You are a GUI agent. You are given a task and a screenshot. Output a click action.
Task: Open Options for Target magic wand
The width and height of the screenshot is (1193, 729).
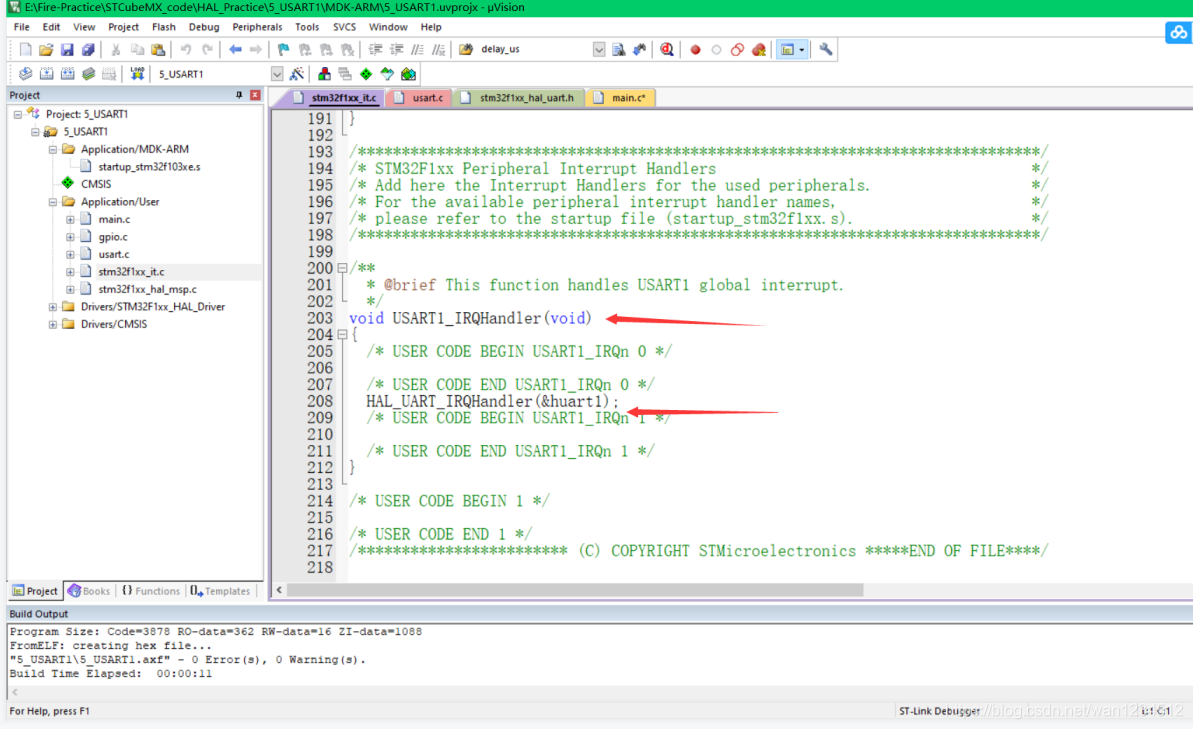297,74
